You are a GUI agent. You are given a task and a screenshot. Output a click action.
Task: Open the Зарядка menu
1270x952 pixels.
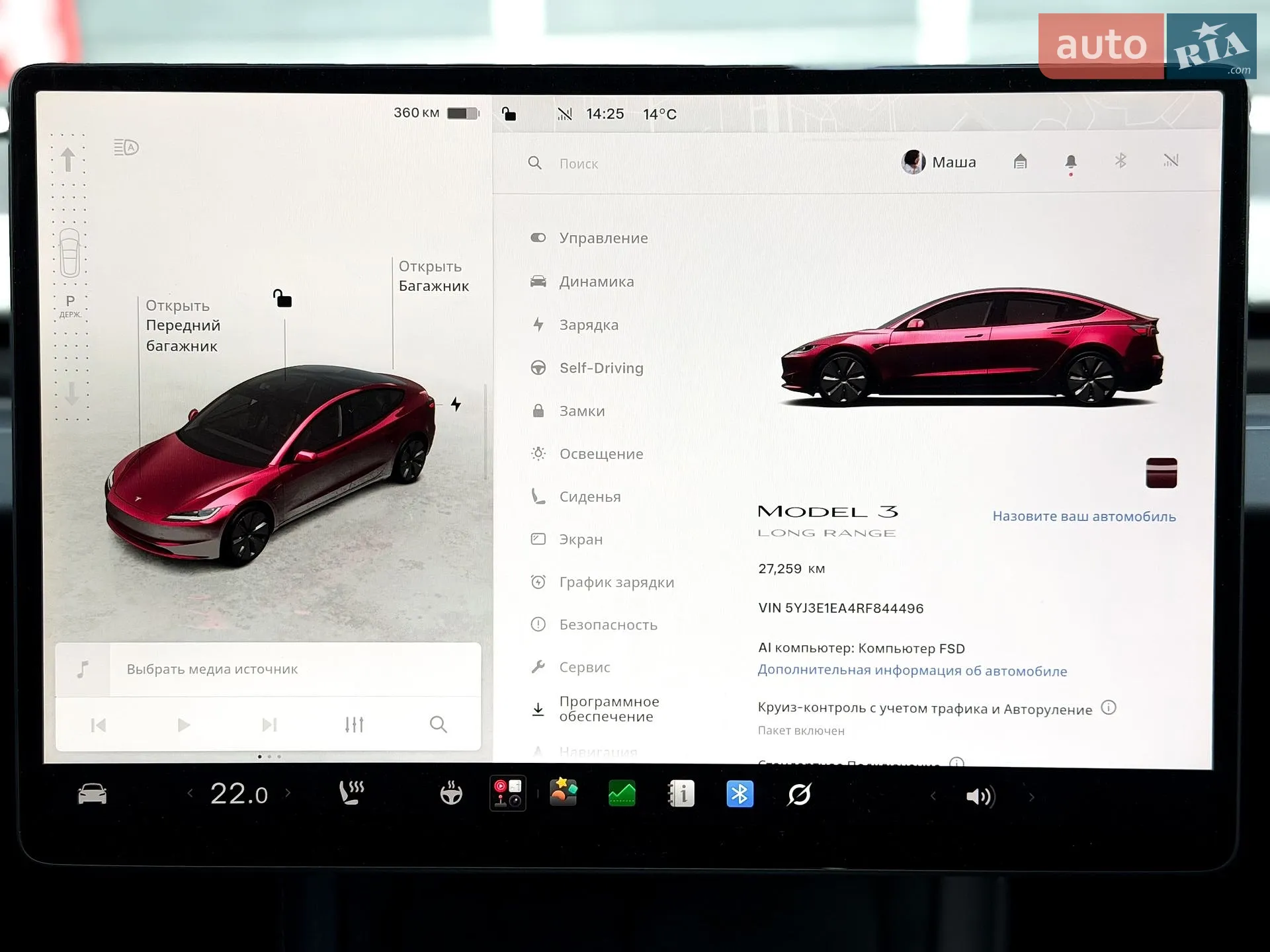574,325
